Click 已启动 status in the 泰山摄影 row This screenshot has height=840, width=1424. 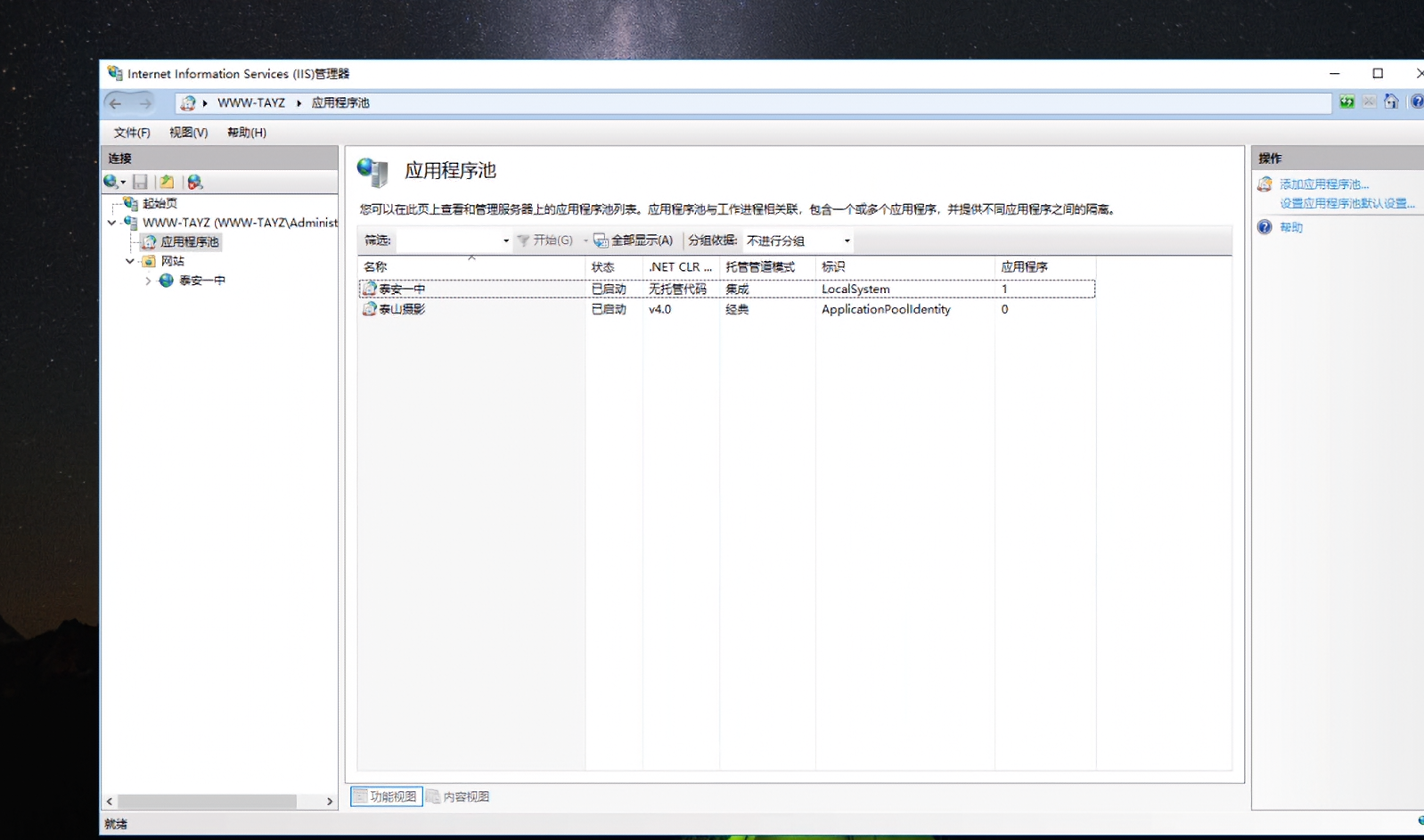(x=609, y=309)
